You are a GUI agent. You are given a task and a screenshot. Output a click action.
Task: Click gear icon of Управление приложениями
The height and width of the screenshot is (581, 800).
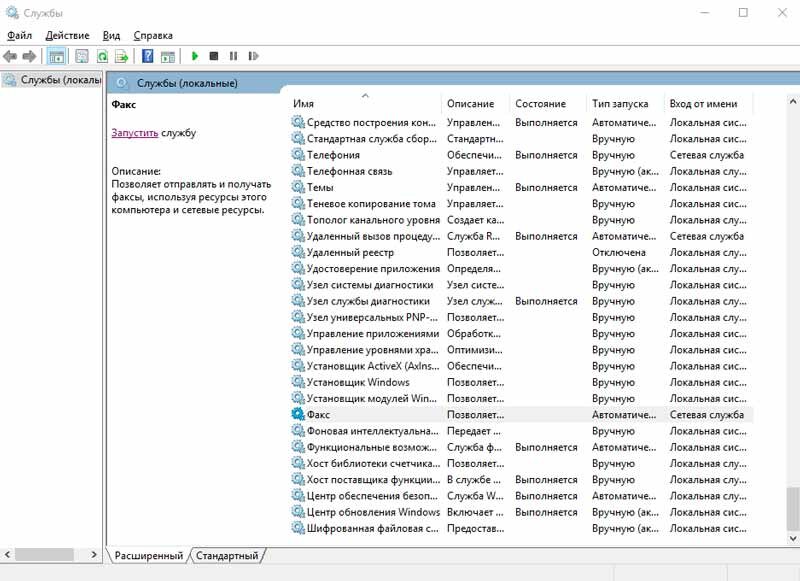pos(298,333)
